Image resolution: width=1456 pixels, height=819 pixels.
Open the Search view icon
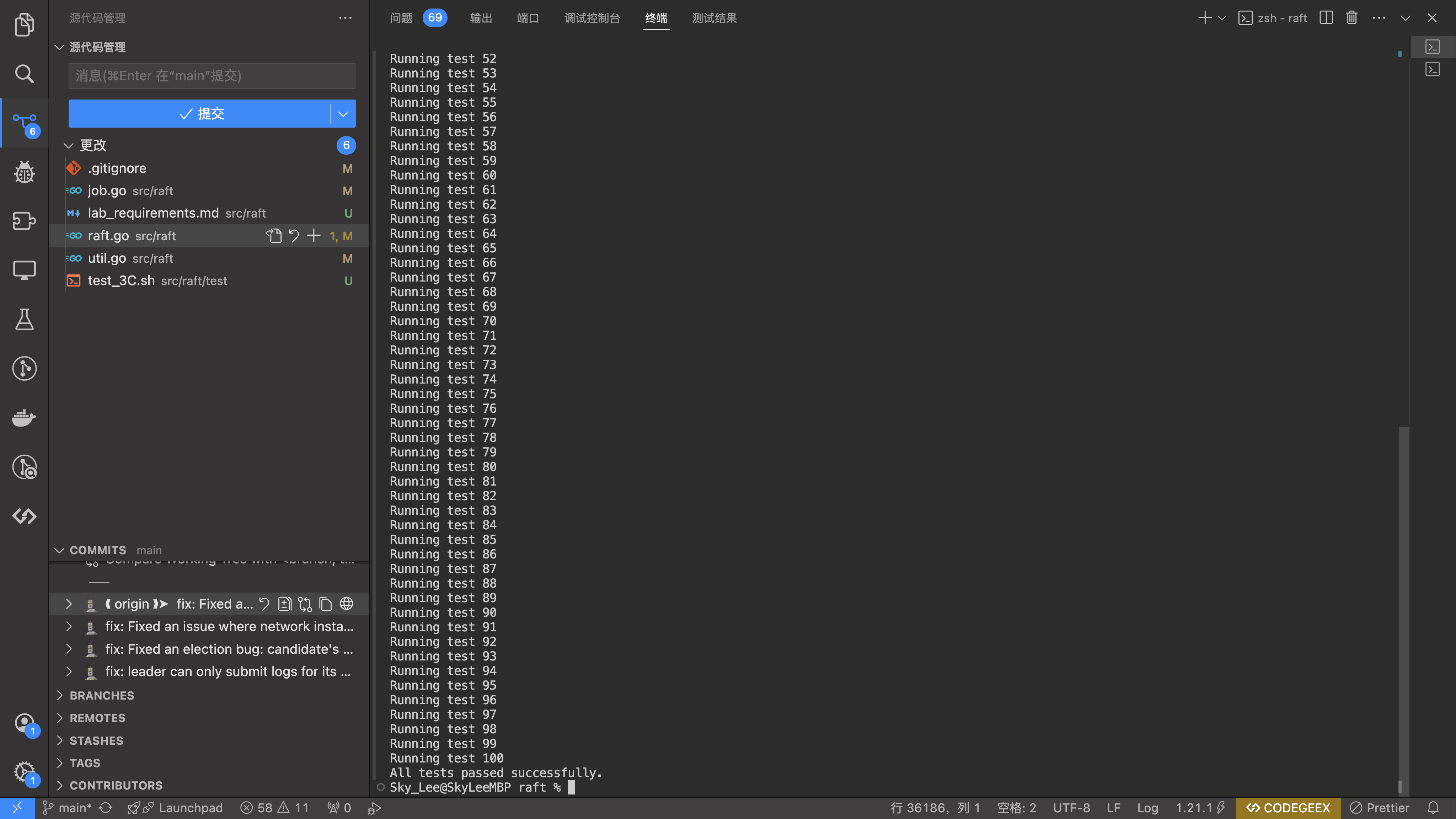(24, 74)
